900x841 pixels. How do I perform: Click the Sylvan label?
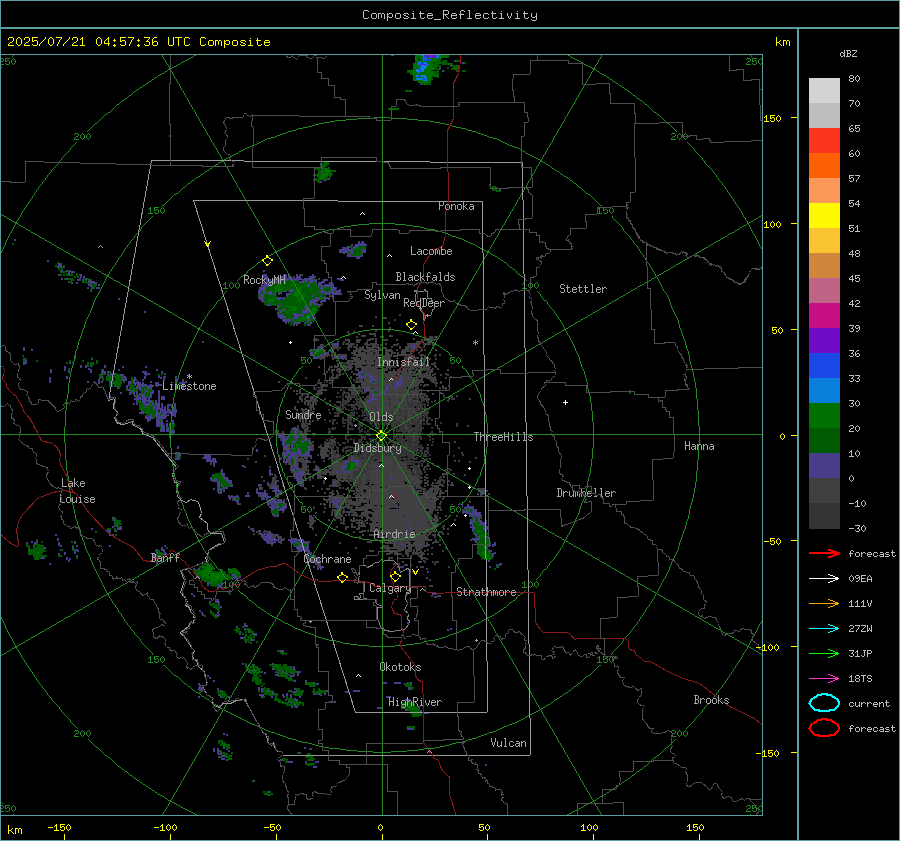[x=382, y=296]
